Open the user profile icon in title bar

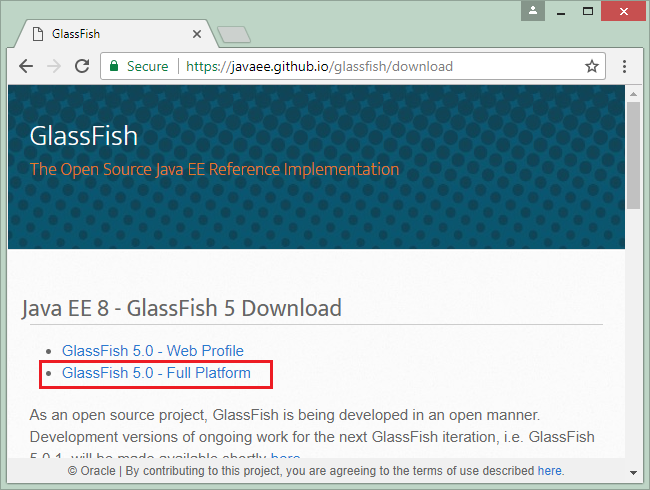533,11
